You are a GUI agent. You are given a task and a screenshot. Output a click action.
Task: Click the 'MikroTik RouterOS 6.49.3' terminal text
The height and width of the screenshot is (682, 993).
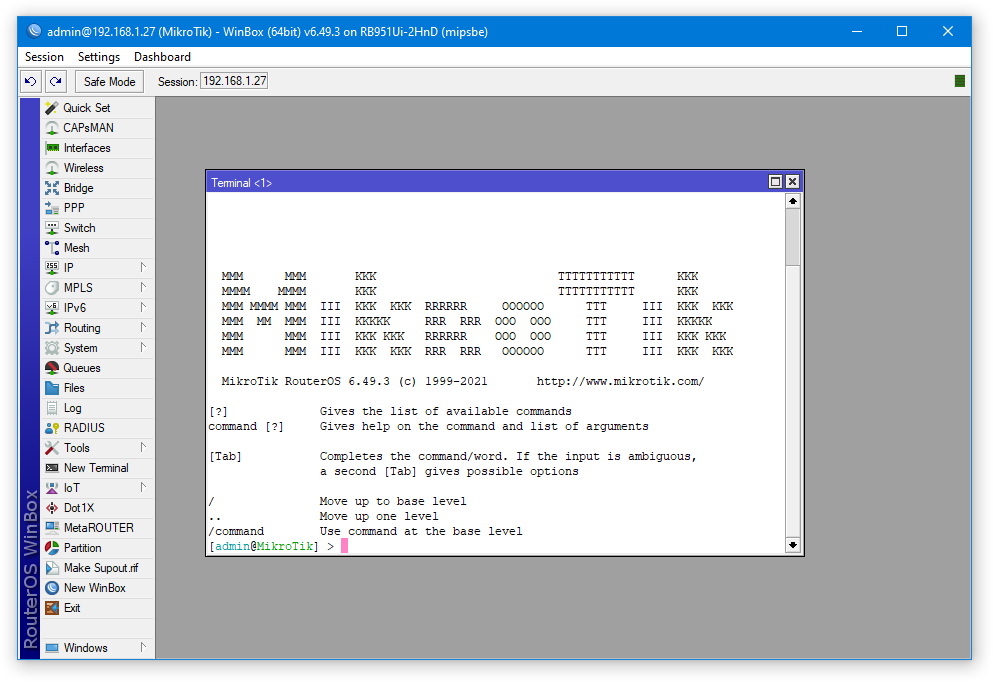(305, 381)
